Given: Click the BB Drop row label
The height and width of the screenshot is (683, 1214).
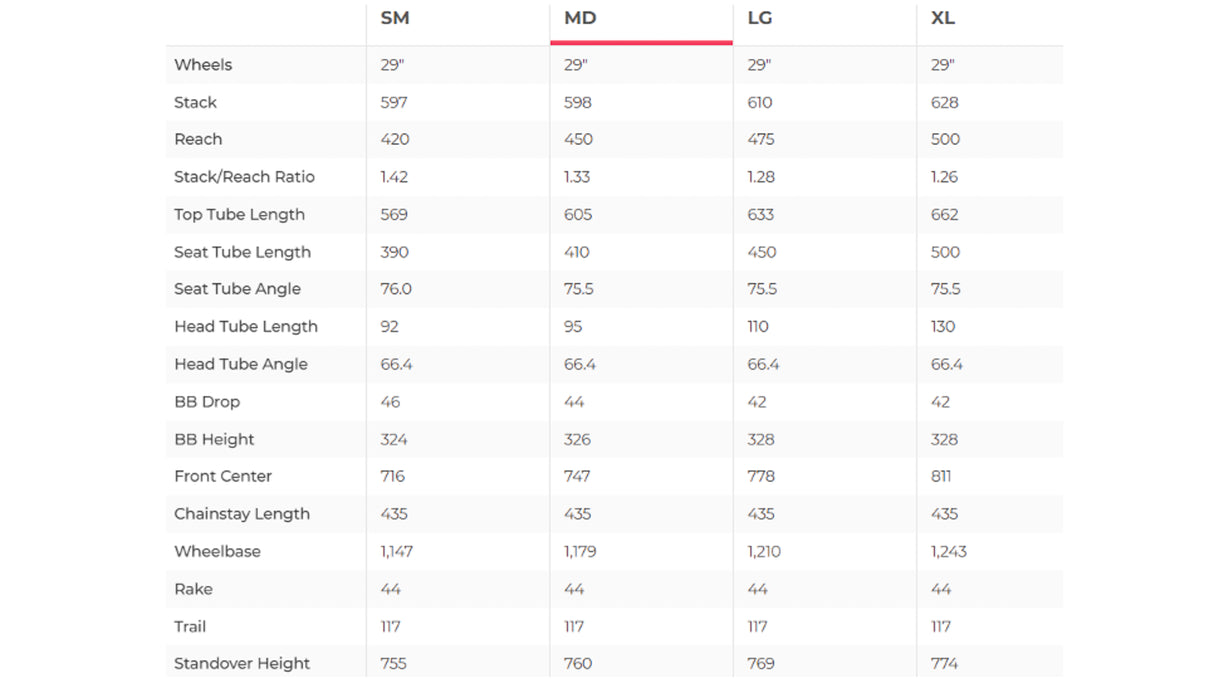Looking at the screenshot, I should point(207,402).
